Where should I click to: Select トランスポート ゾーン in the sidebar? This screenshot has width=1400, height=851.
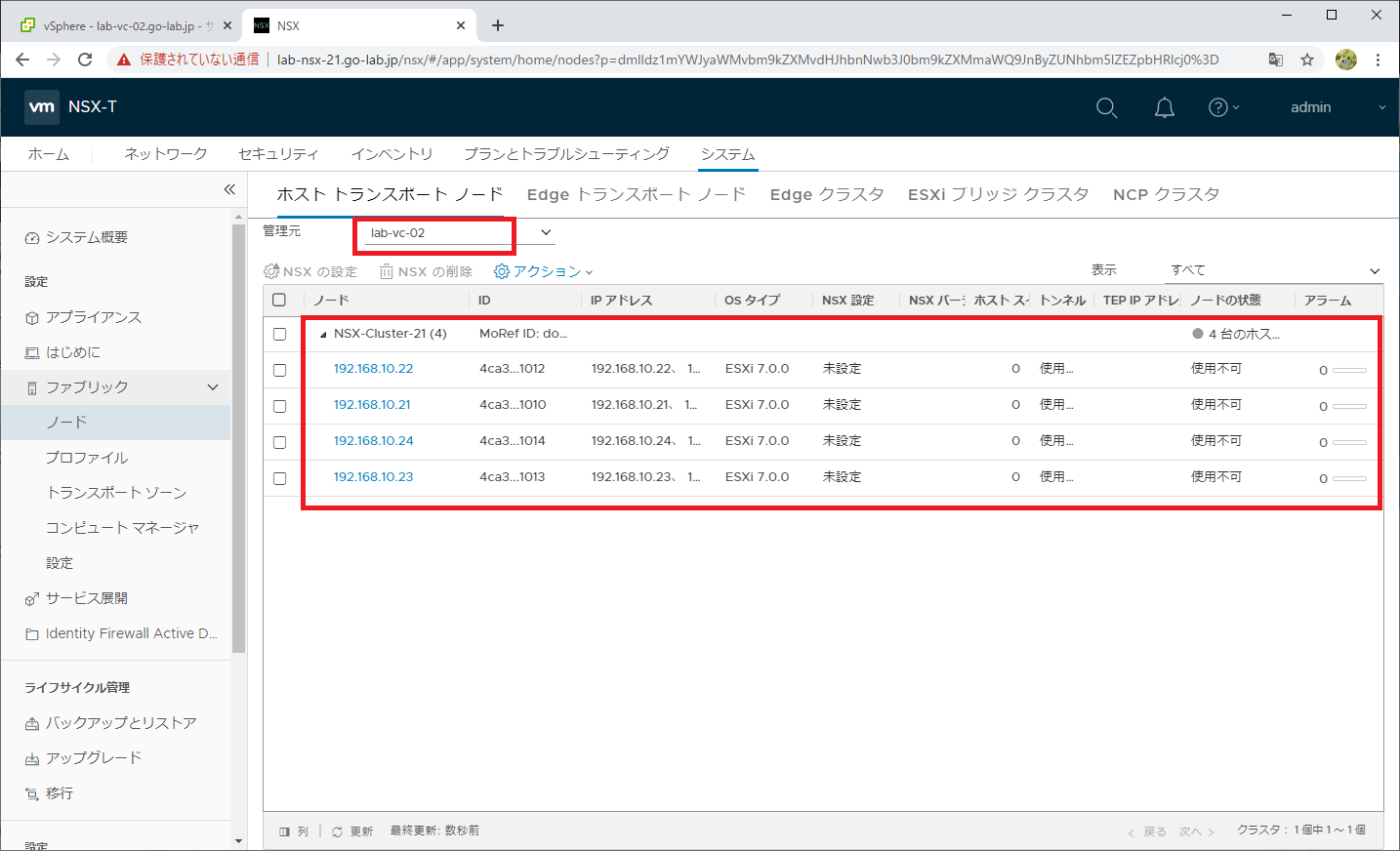pos(116,493)
